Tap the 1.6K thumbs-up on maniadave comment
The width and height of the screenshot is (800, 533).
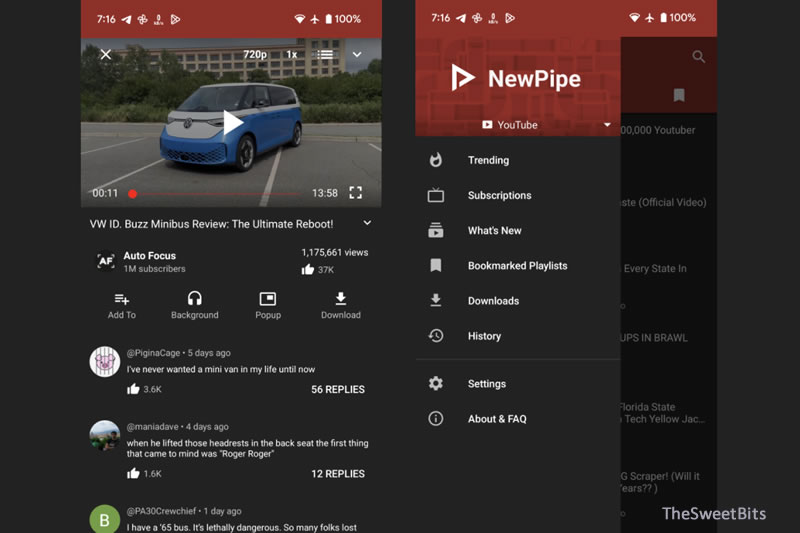(x=133, y=473)
